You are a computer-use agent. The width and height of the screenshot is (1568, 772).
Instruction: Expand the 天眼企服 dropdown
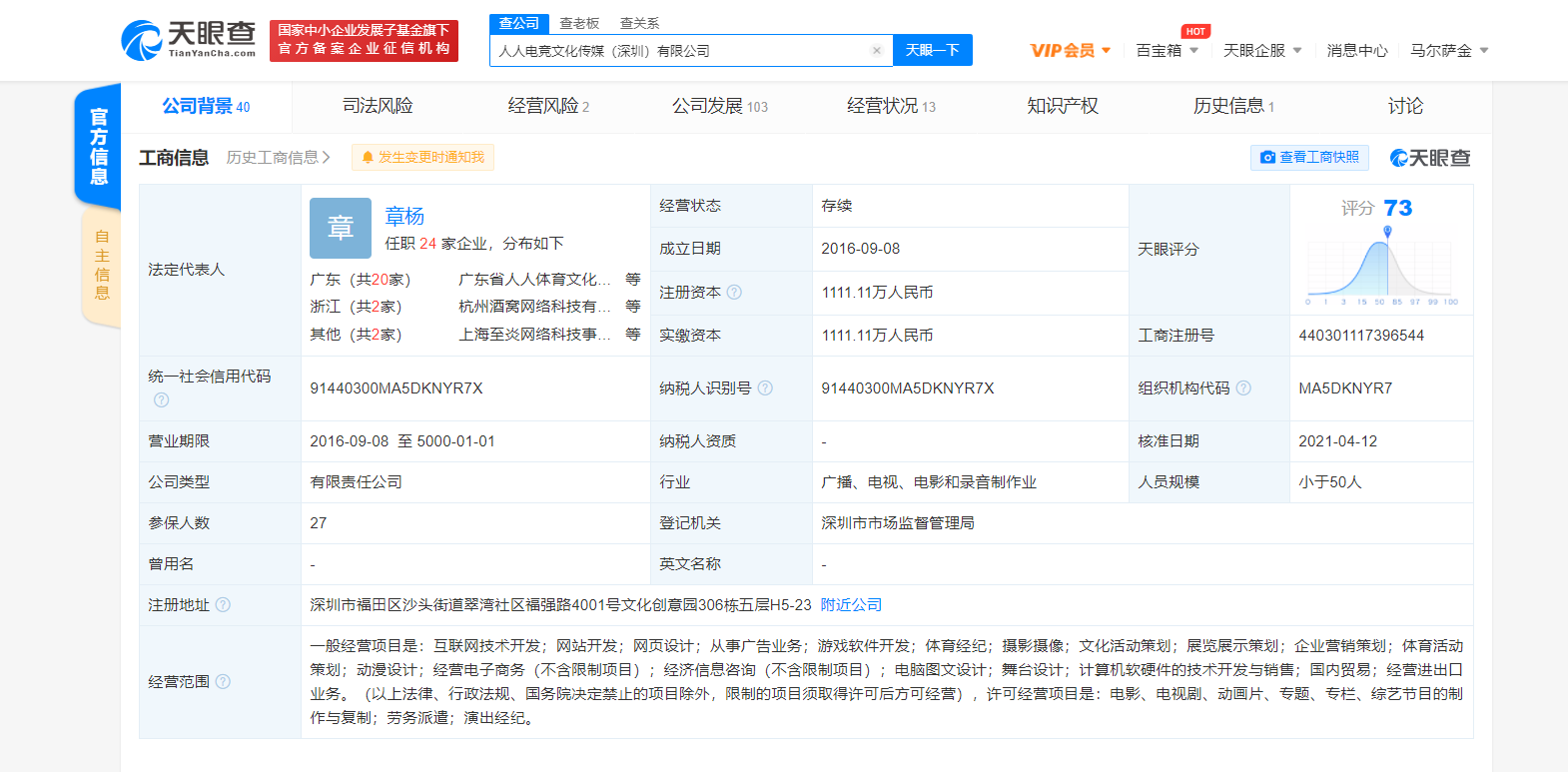pos(1262,50)
